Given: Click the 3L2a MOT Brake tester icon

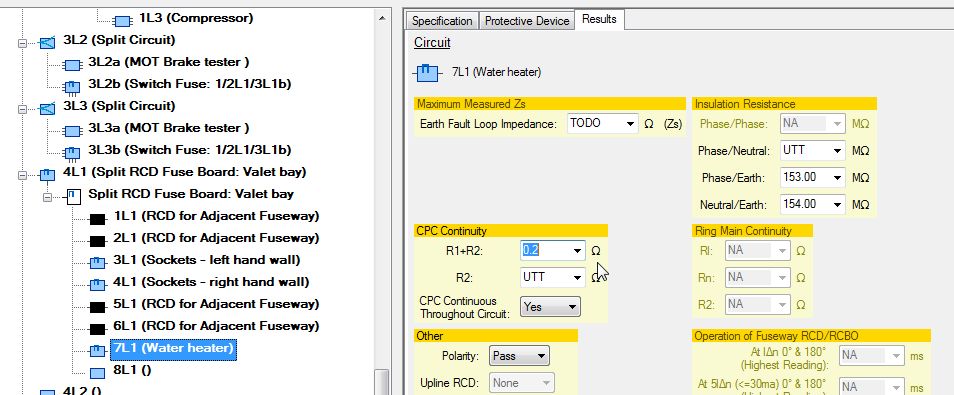Looking at the screenshot, I should tap(72, 64).
